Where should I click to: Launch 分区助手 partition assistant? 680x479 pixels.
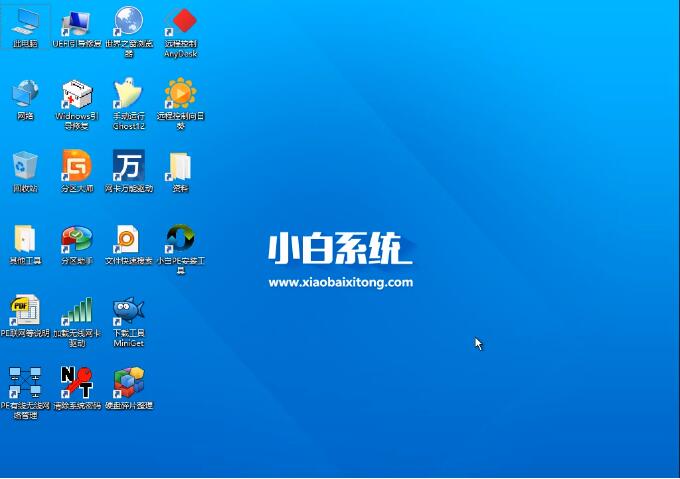(x=76, y=238)
